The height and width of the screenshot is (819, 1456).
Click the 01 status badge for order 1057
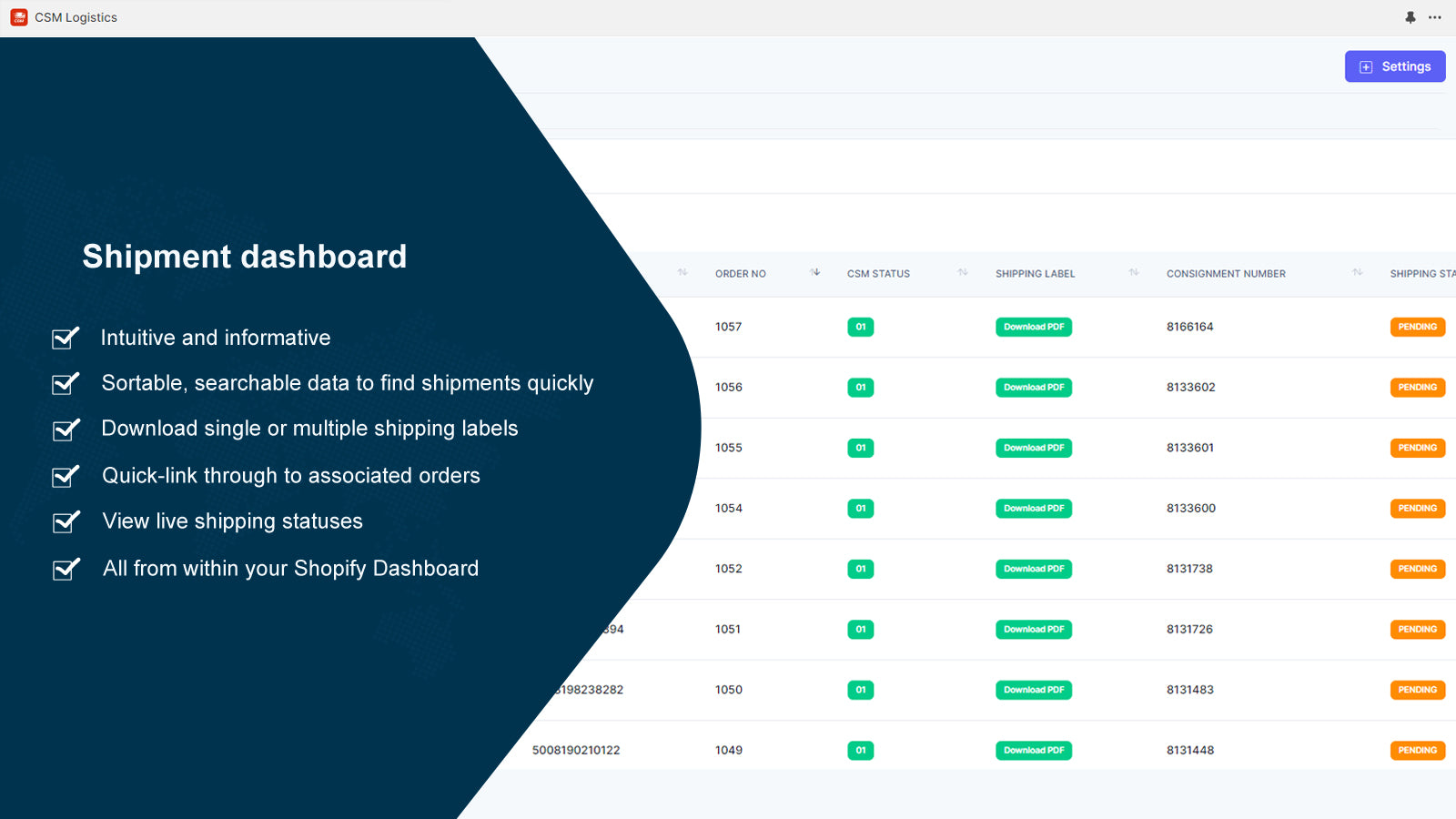click(x=861, y=327)
